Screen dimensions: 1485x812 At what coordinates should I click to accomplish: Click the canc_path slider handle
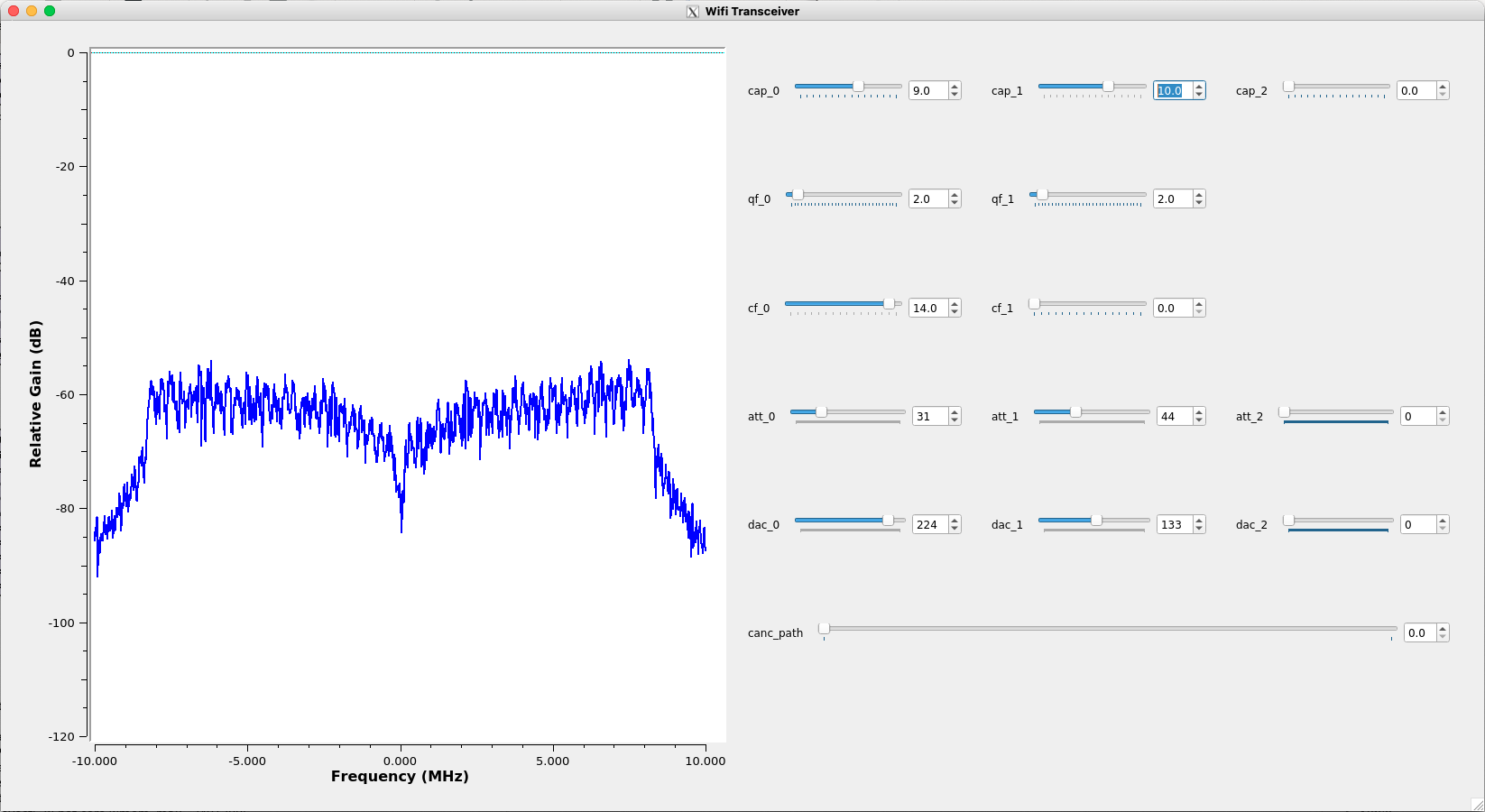824,629
